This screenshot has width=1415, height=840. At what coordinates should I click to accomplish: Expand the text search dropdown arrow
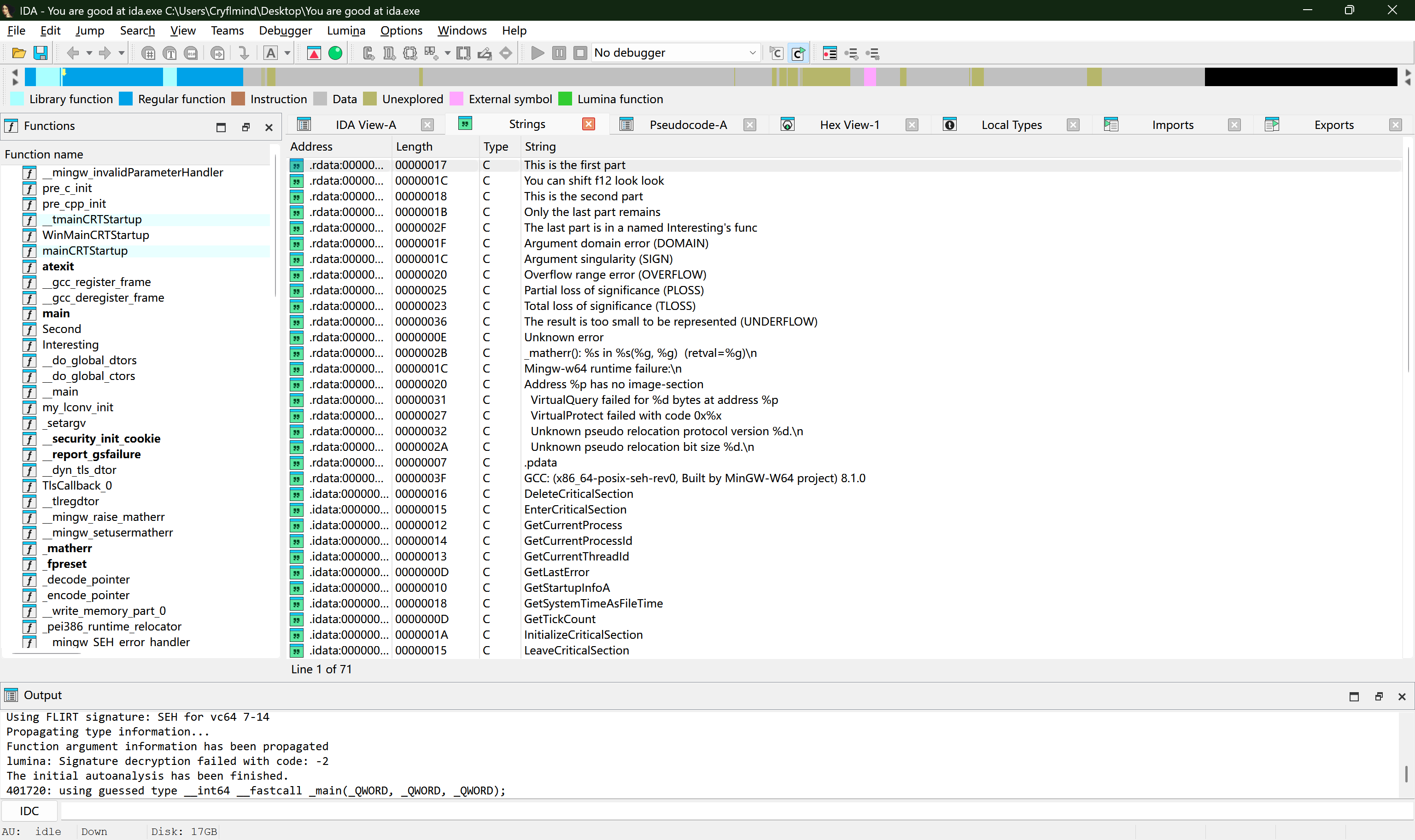(287, 53)
